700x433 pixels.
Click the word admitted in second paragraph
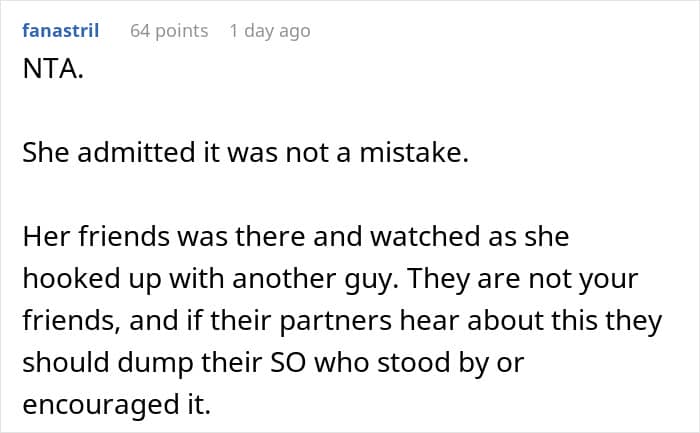[136, 152]
